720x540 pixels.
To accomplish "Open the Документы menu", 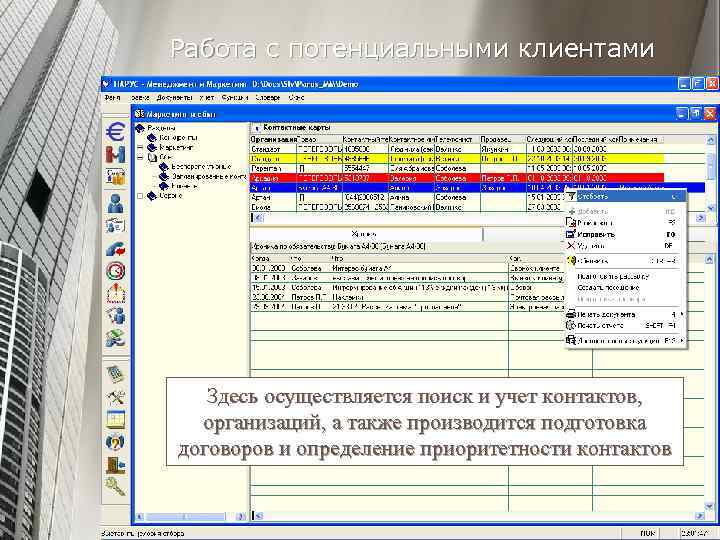I will 174,98.
